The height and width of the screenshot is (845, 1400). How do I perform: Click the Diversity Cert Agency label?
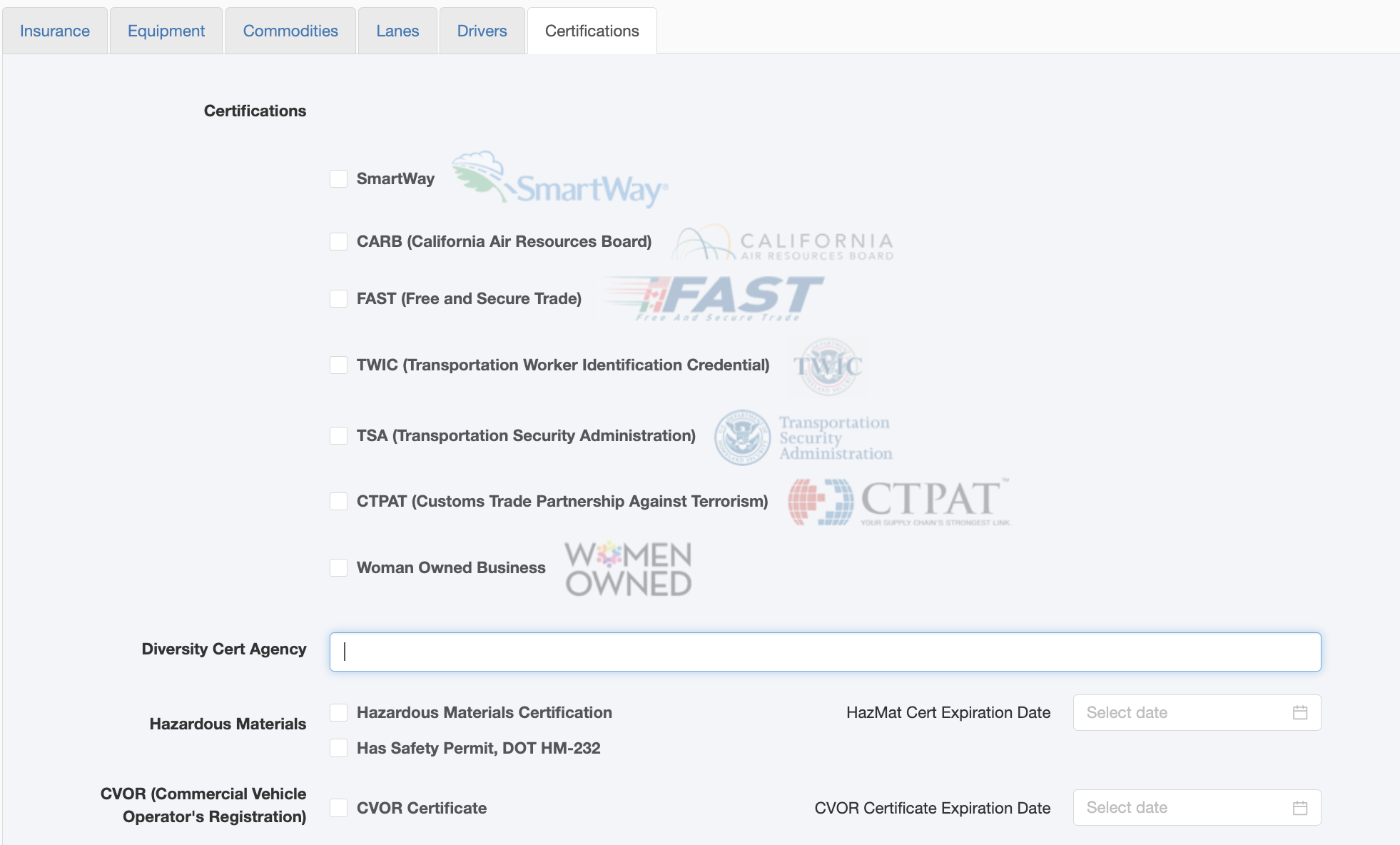pos(224,649)
